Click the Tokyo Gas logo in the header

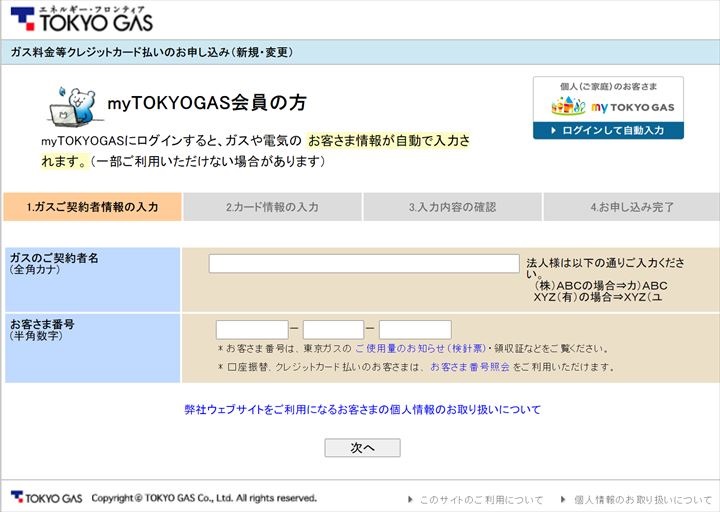pyautogui.click(x=82, y=19)
